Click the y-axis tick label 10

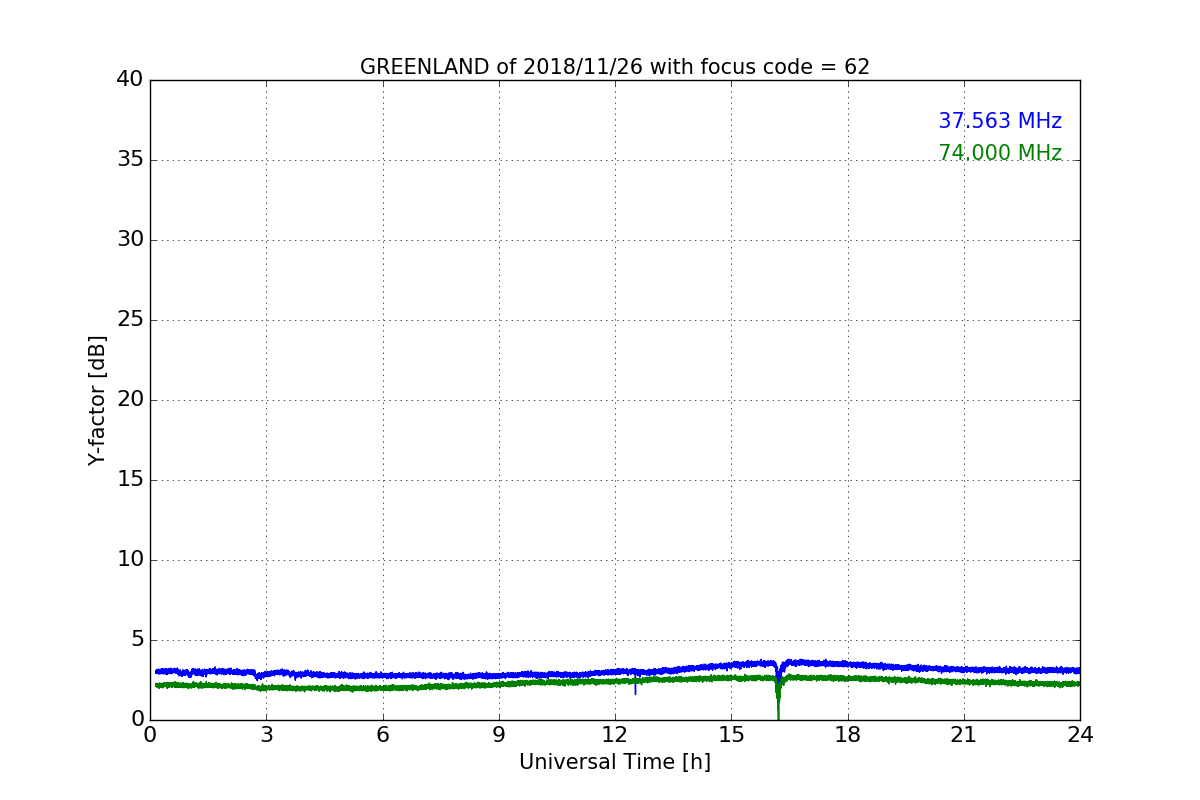pos(130,559)
